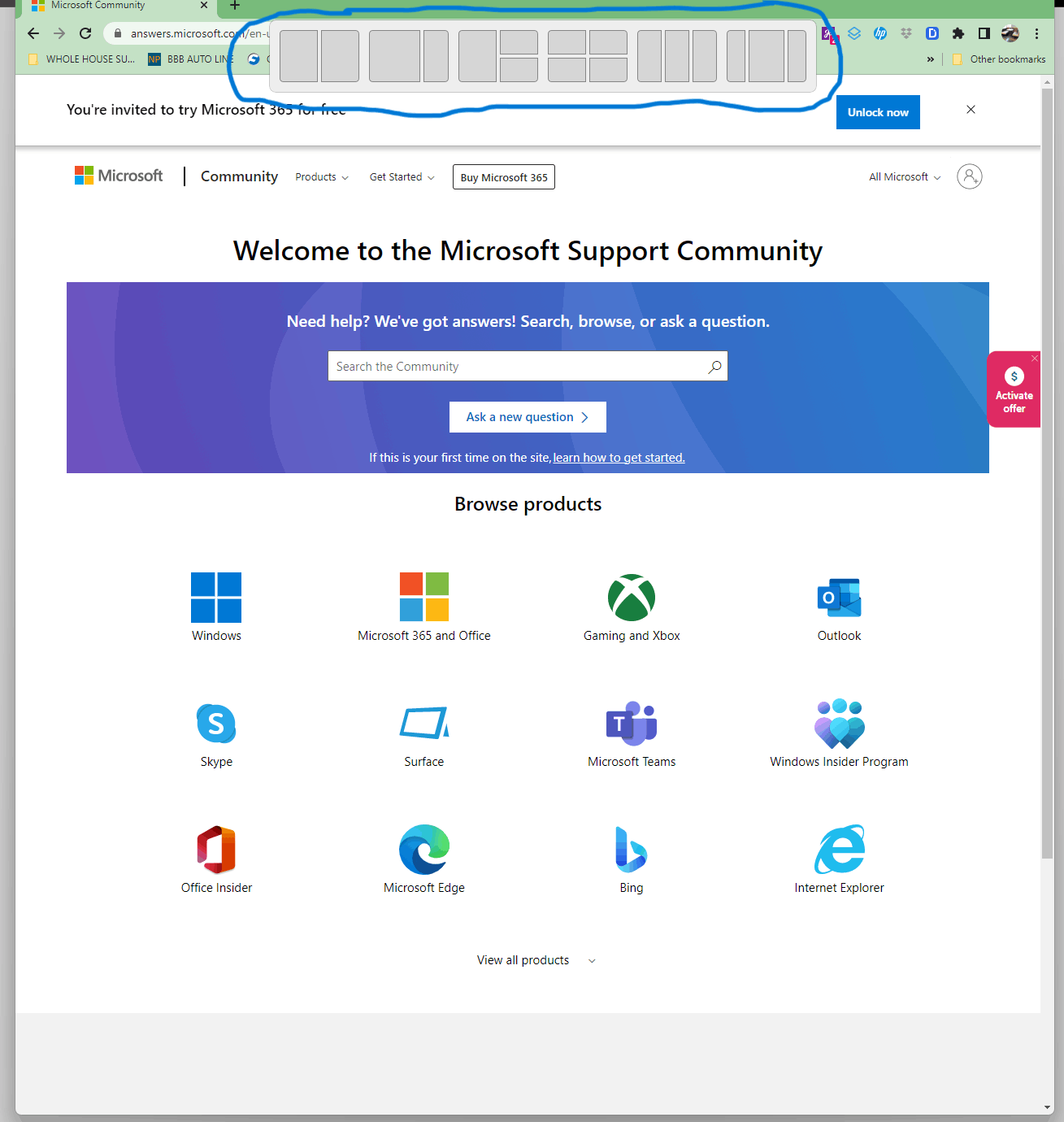Snap to top-right zone of third layout
Viewport: 1064px width, 1122px height.
click(x=519, y=42)
